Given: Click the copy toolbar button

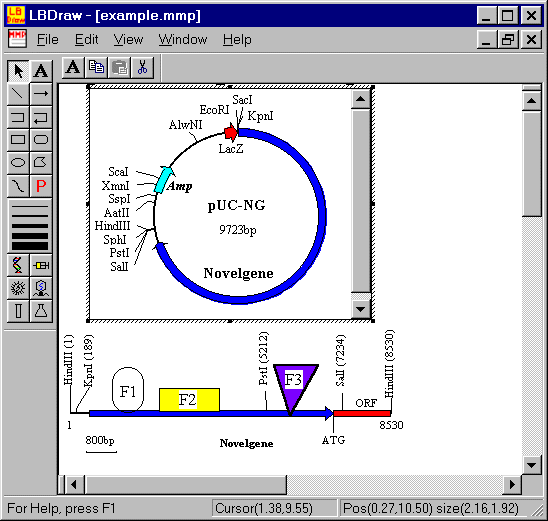Looking at the screenshot, I should click(96, 67).
